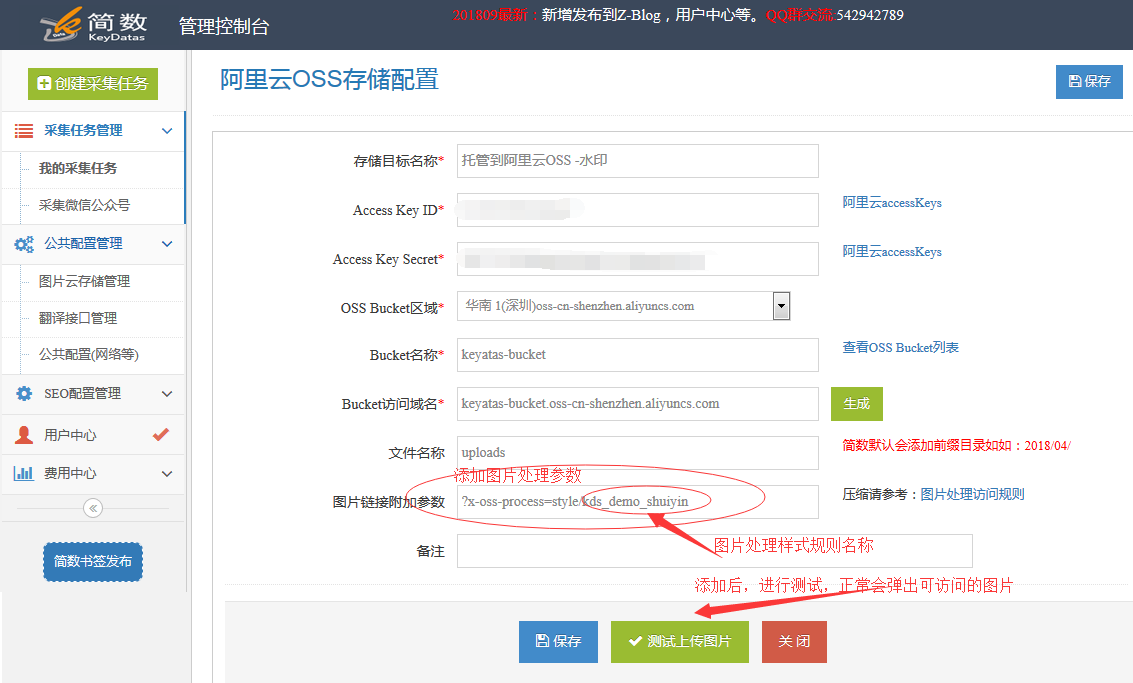Click the 文件名称 input field

coord(638,453)
